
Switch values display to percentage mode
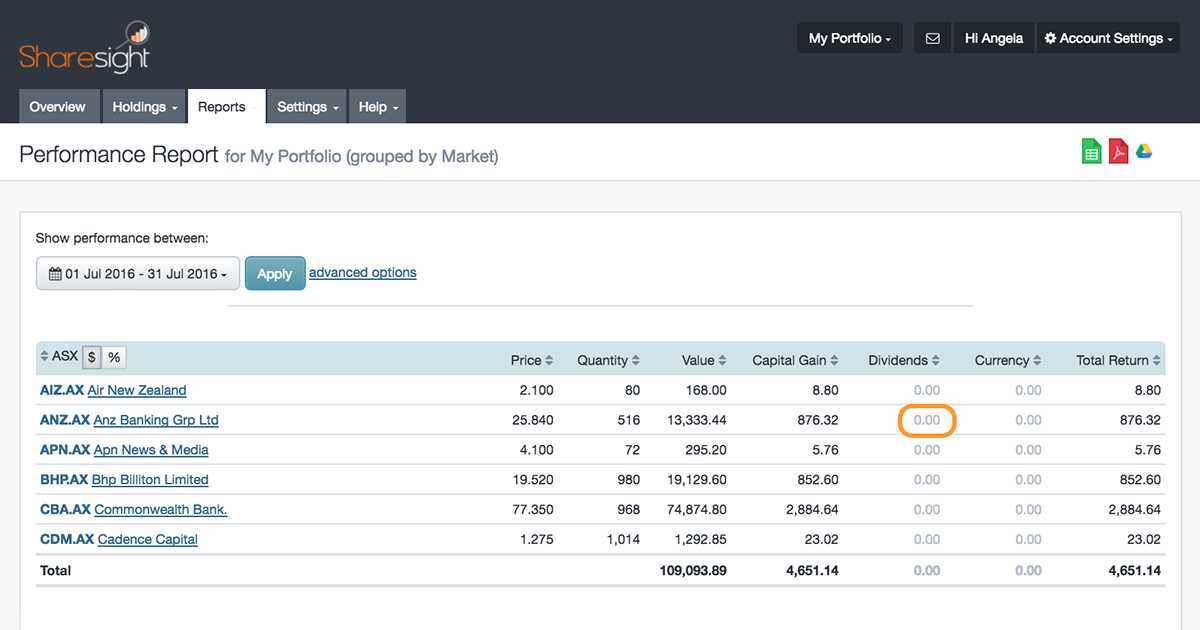pos(113,355)
